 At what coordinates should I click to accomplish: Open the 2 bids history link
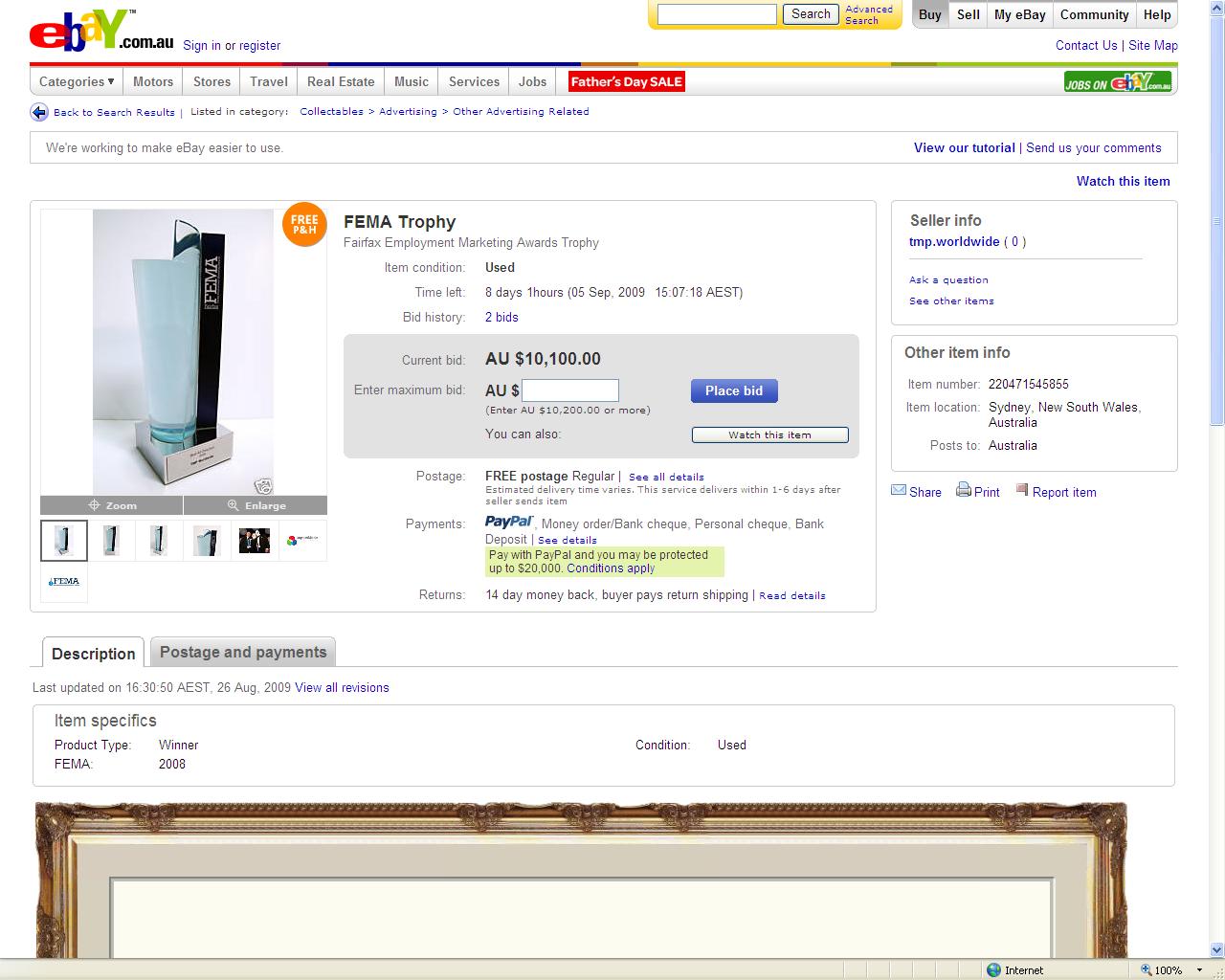pyautogui.click(x=501, y=317)
